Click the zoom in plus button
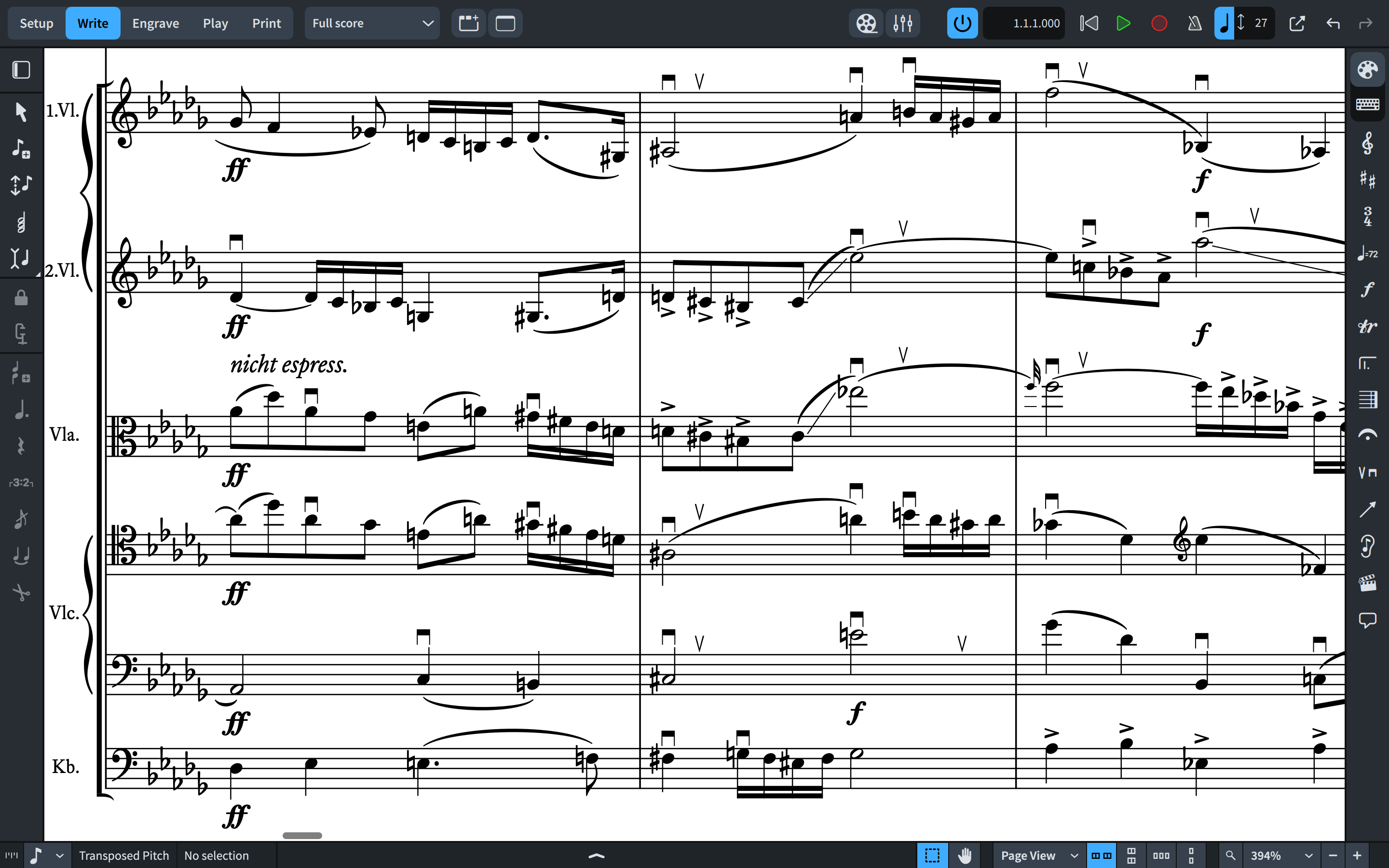The height and width of the screenshot is (868, 1389). (1357, 855)
